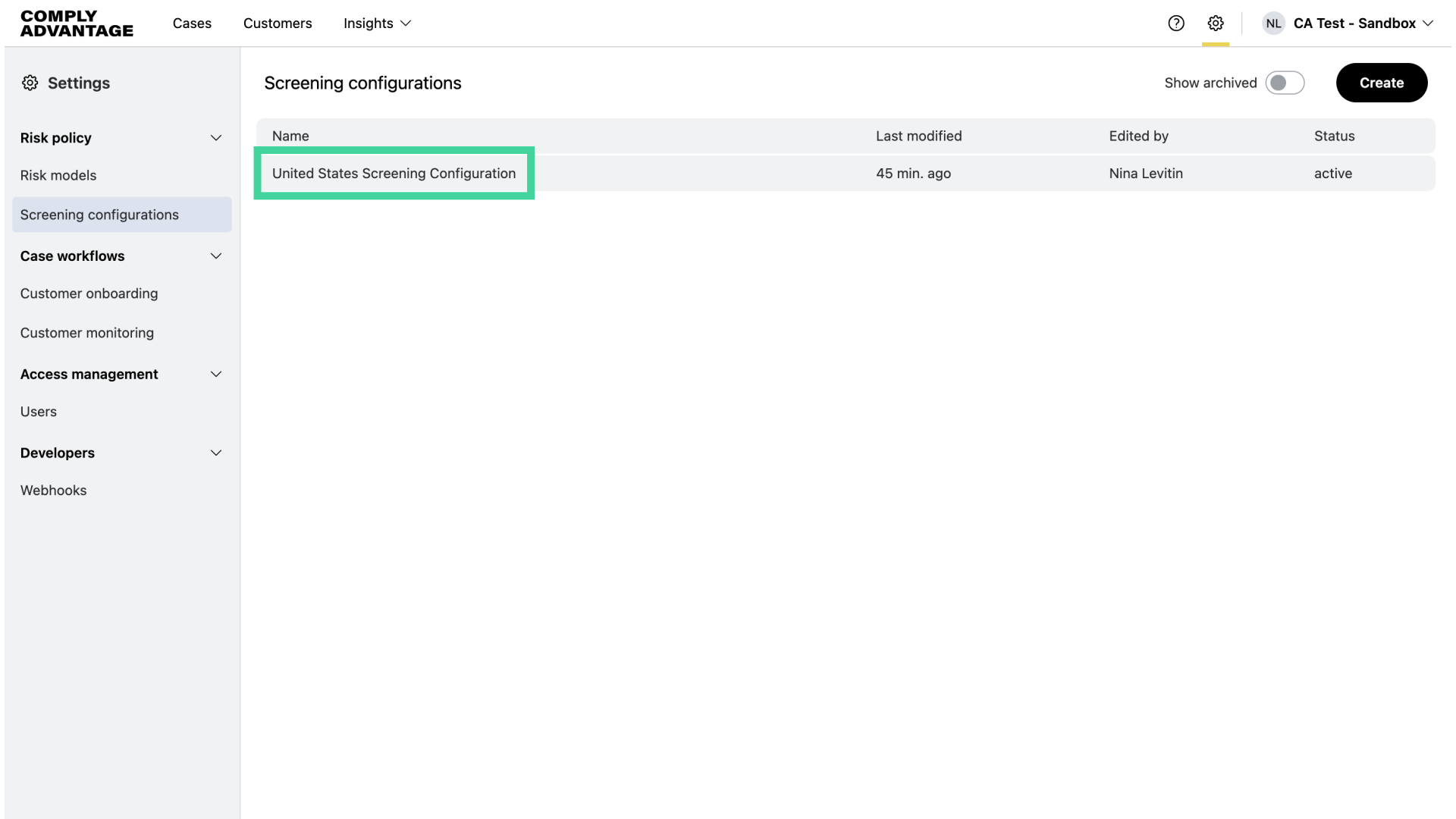
Task: Open Customer monitoring settings
Action: 86,332
